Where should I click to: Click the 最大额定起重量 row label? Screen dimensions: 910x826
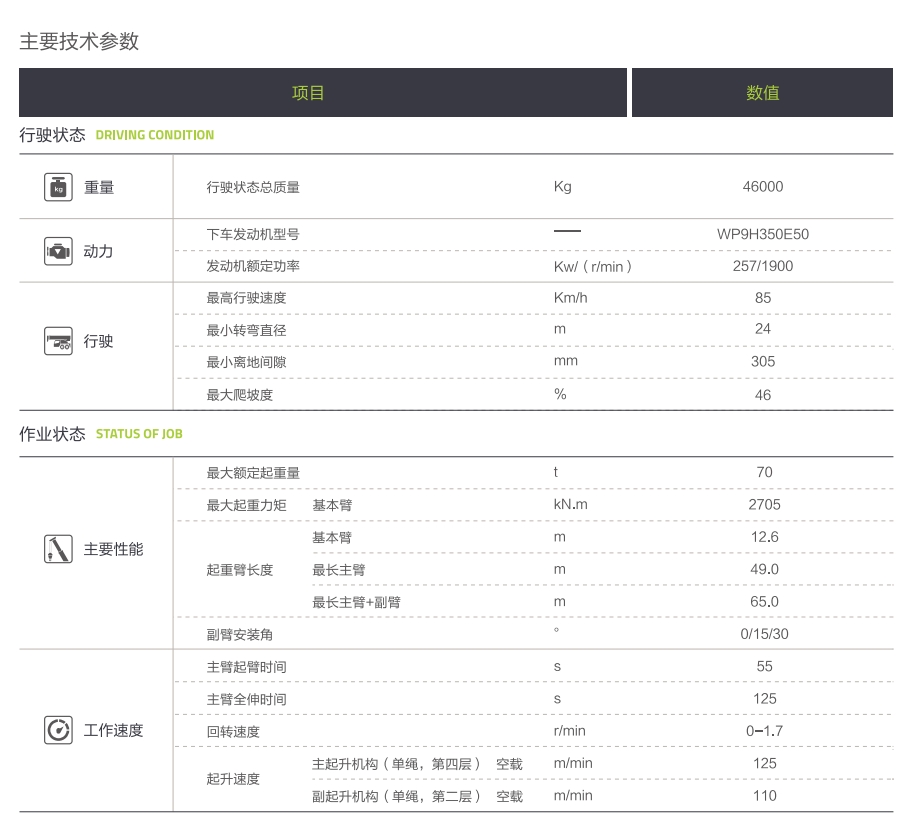(x=253, y=473)
